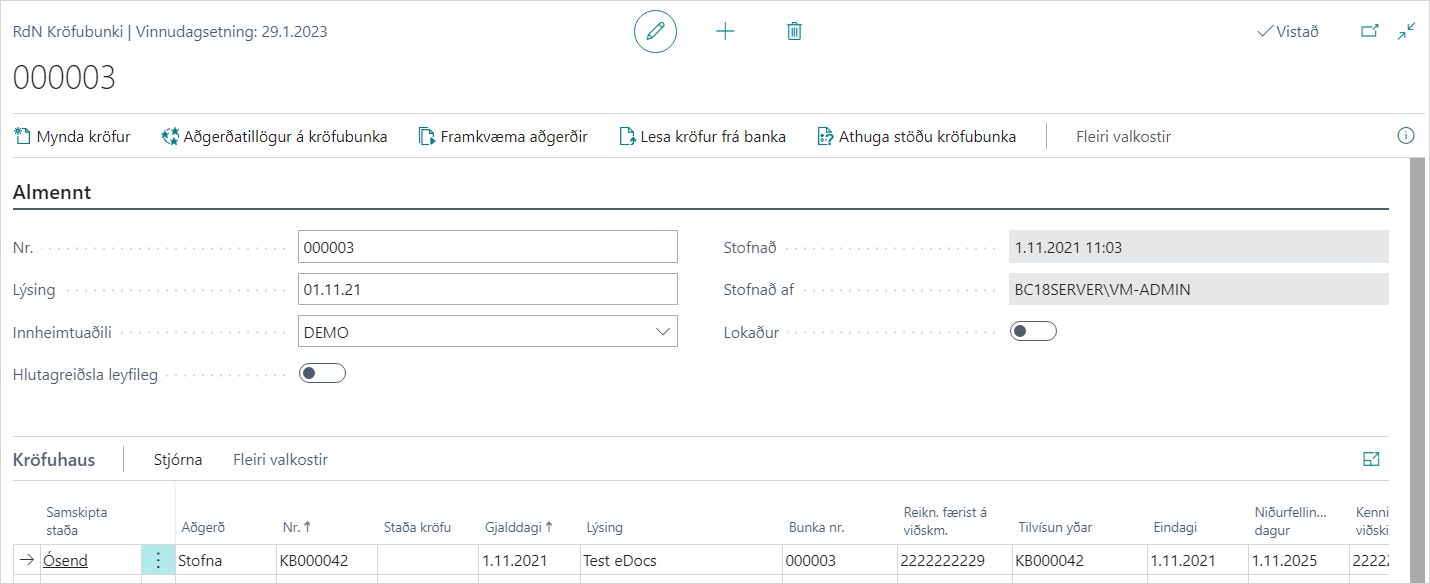Open row options three-dot menu
The width and height of the screenshot is (1430, 584).
point(157,561)
